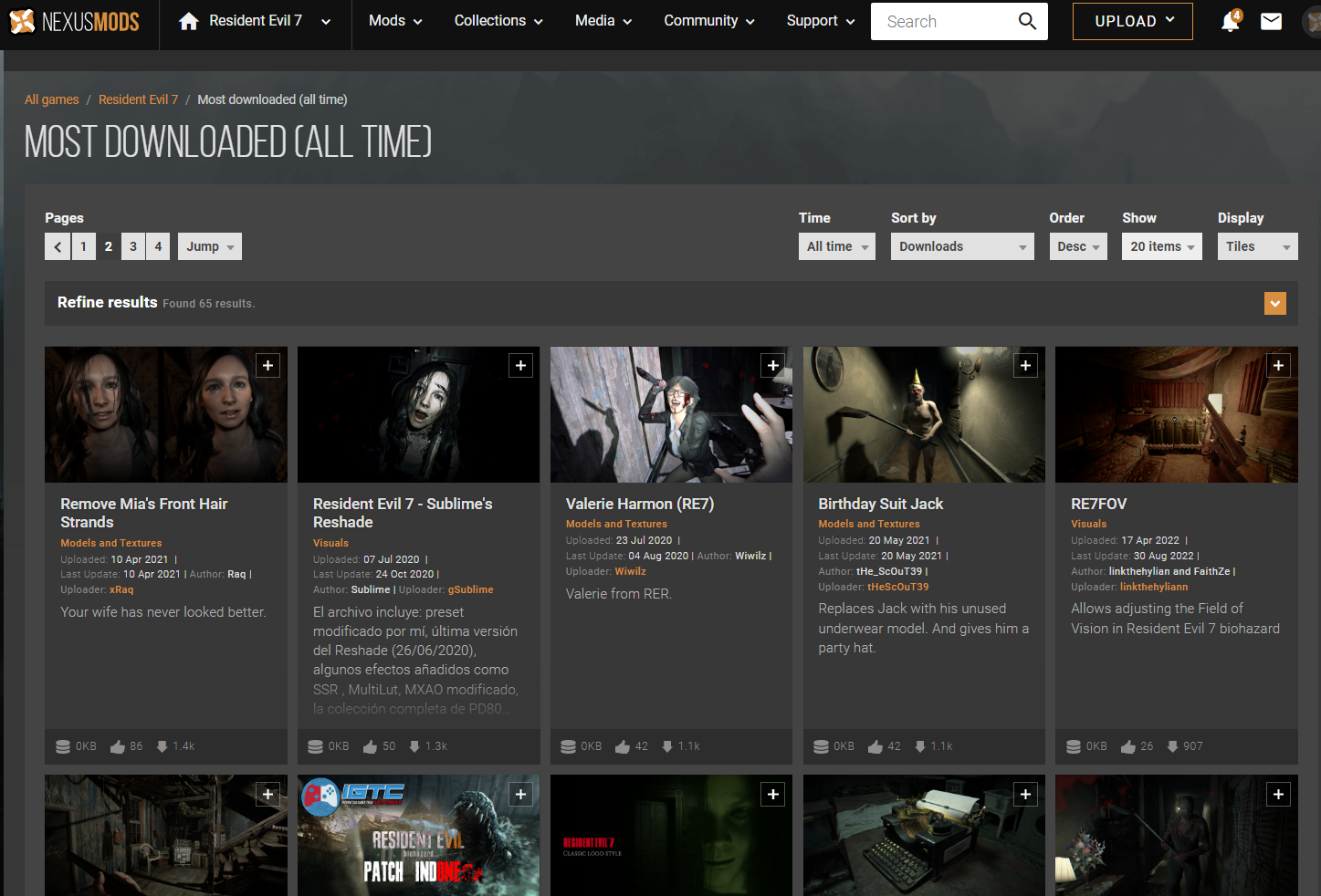Go to previous page arrow

(58, 246)
